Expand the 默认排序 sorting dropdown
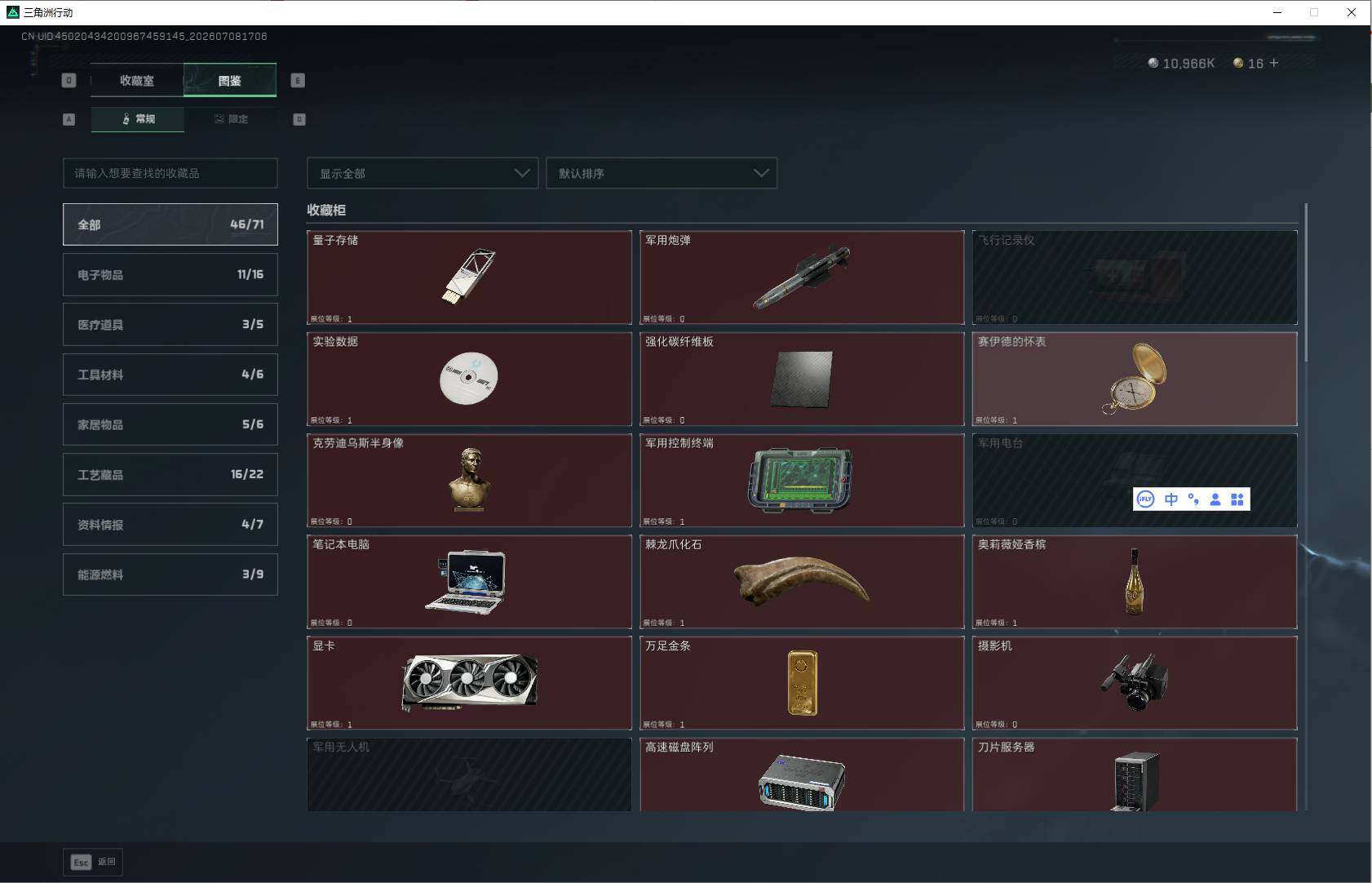This screenshot has width=1372, height=883. 662,173
